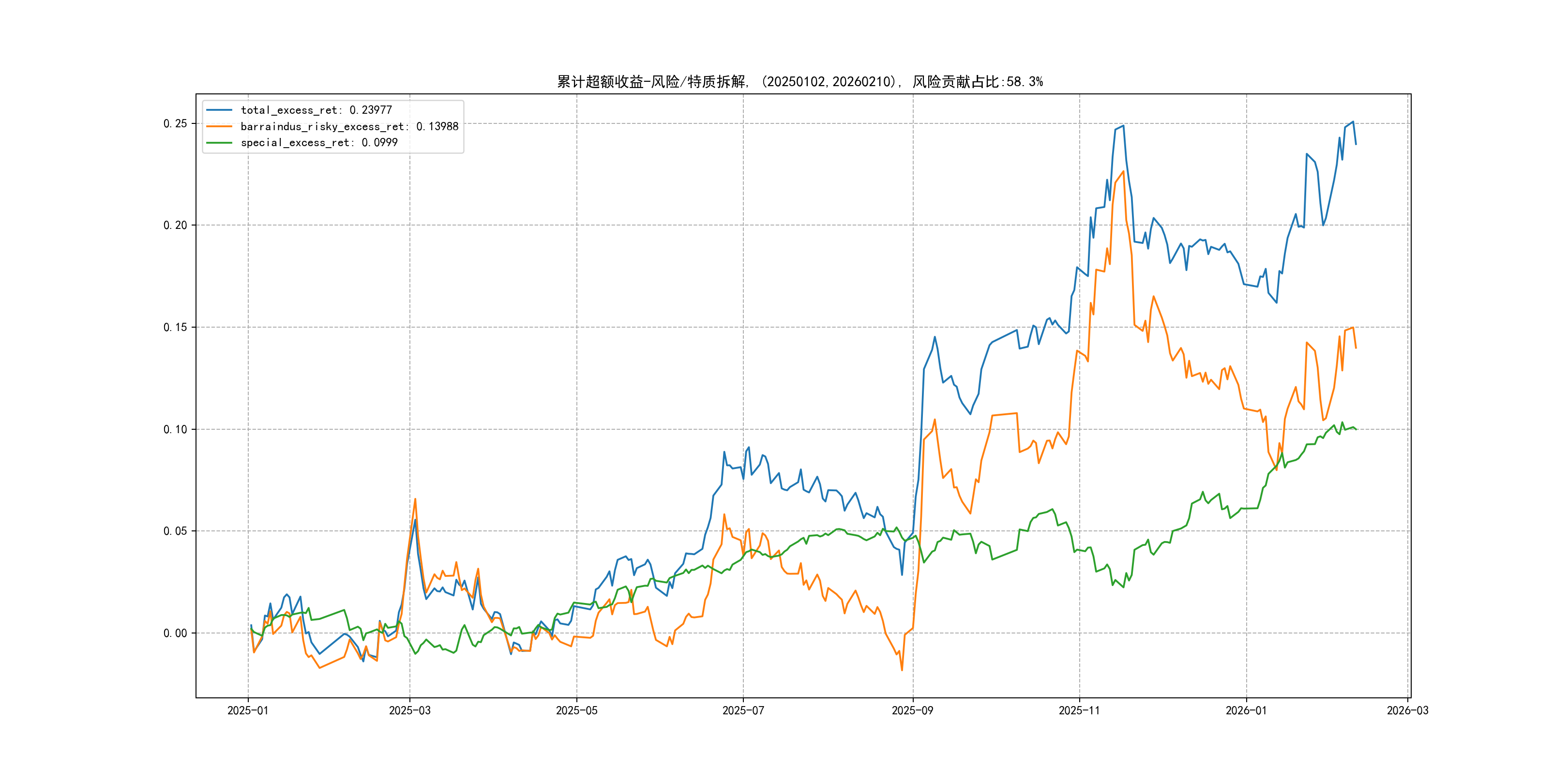The height and width of the screenshot is (784, 1568).
Task: Click the 2025-11 x-axis label
Action: (1079, 710)
